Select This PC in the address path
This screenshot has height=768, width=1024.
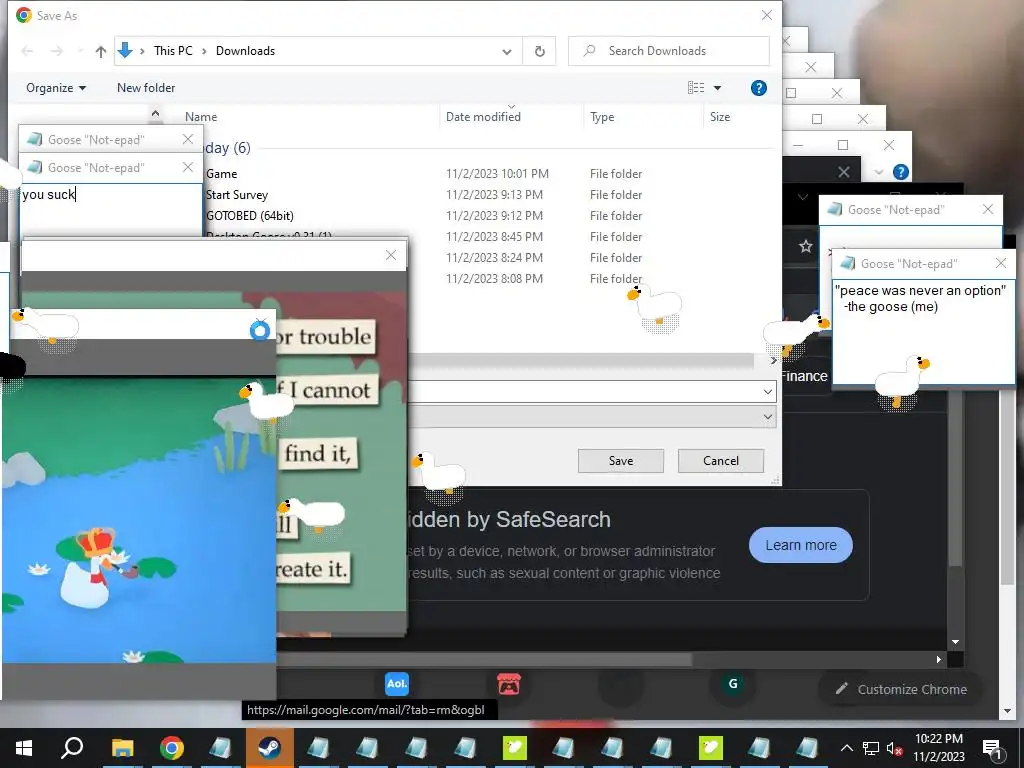click(173, 51)
